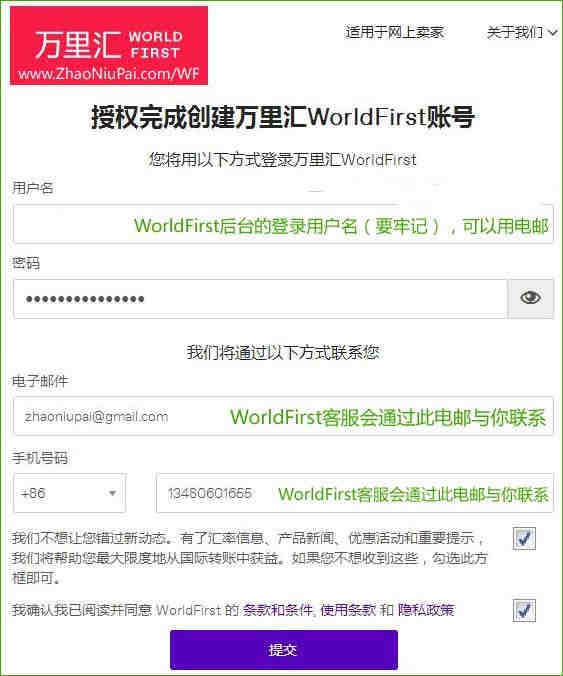Click the dropdown arrow beside +86
563x676 pixels.
coord(113,493)
